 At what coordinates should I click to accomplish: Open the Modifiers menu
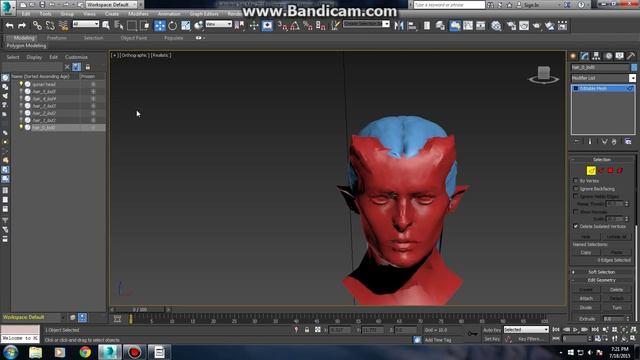[x=138, y=14]
